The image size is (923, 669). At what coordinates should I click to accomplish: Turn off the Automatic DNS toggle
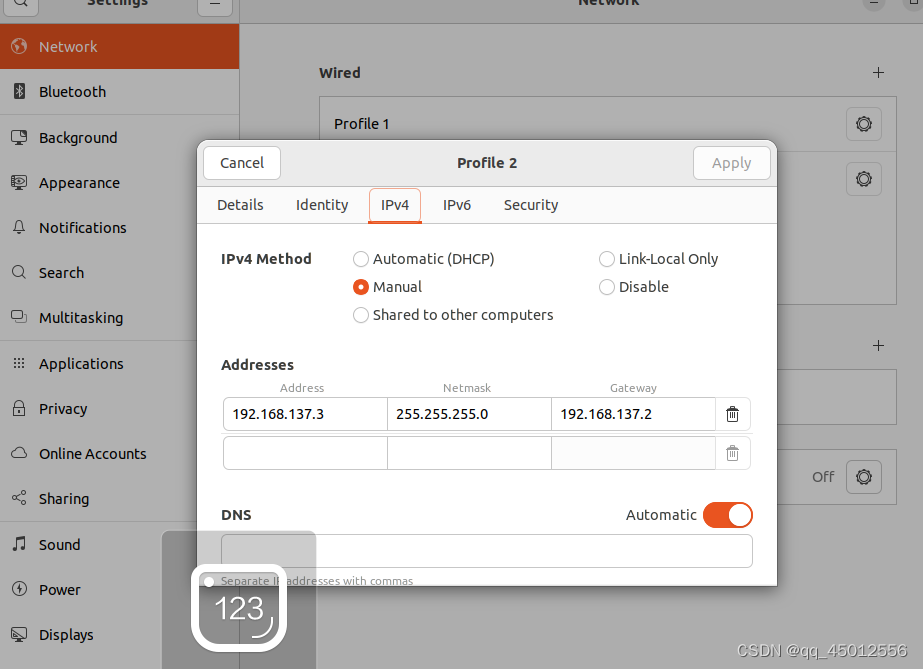(x=728, y=514)
